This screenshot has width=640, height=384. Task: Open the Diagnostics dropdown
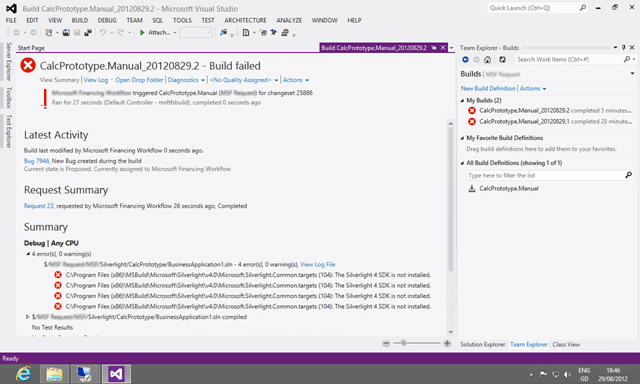(x=186, y=80)
